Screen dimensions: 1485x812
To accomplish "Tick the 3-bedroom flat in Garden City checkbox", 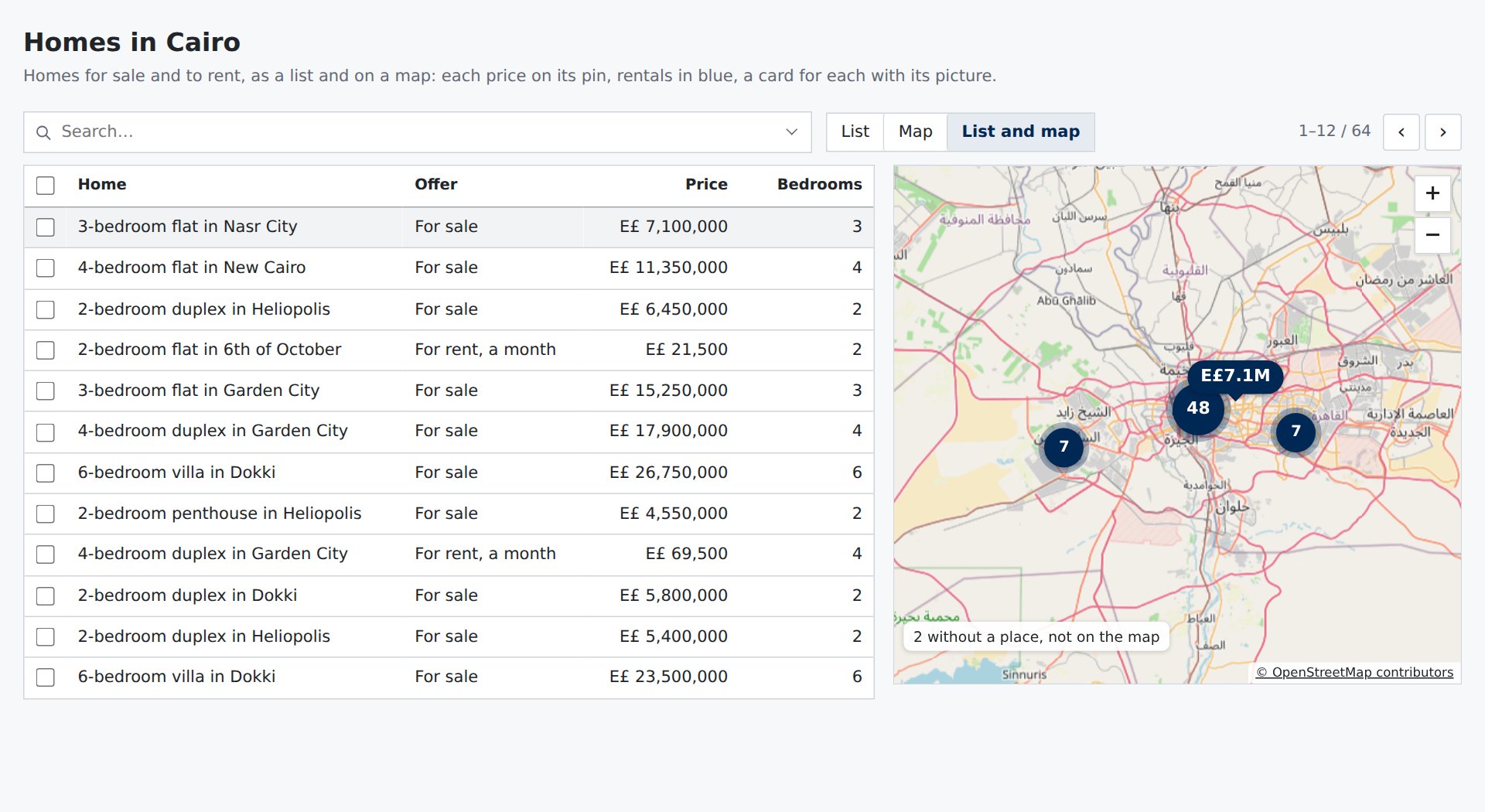I will pyautogui.click(x=46, y=391).
